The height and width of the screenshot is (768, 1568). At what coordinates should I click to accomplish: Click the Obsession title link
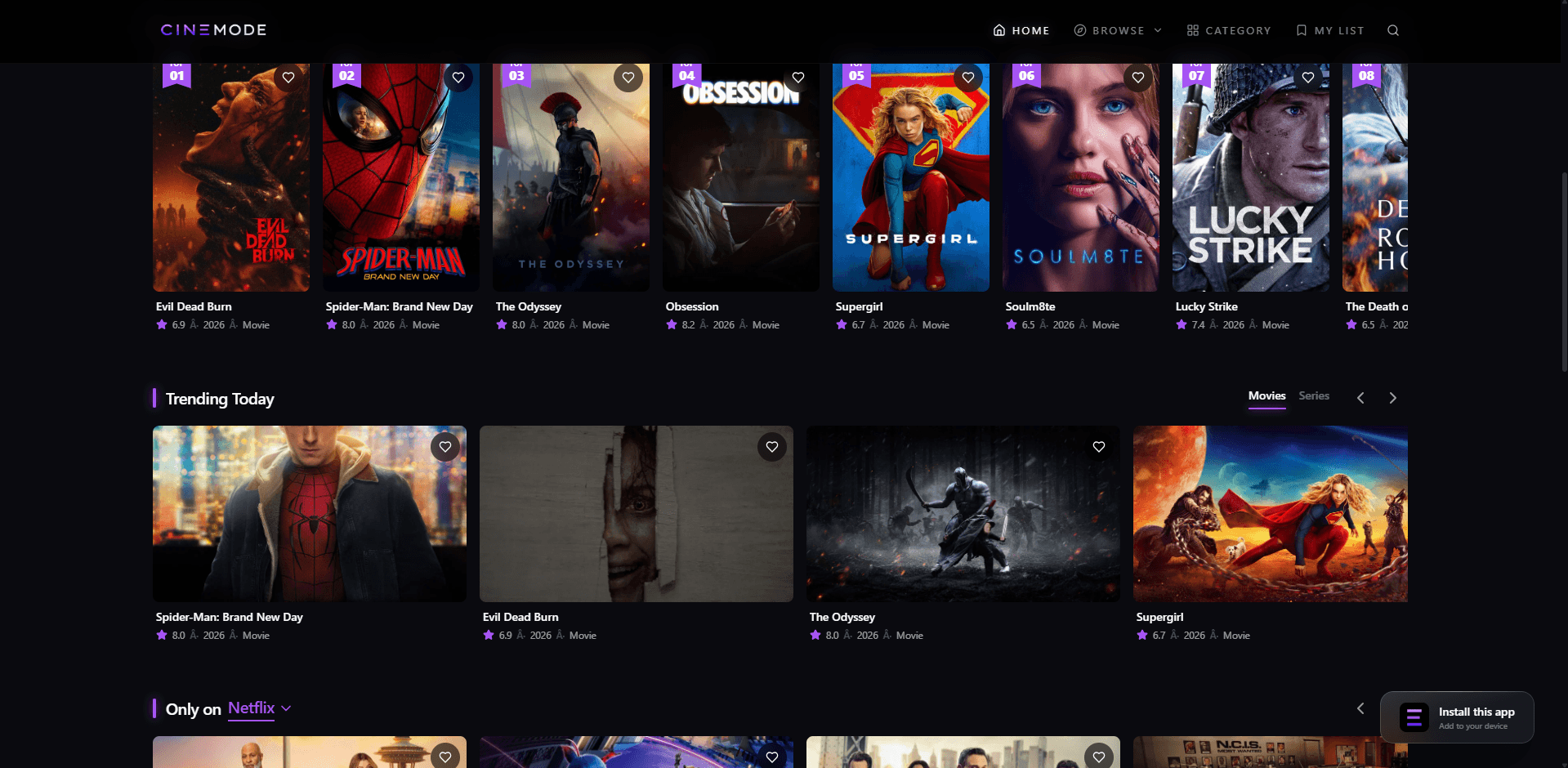692,306
